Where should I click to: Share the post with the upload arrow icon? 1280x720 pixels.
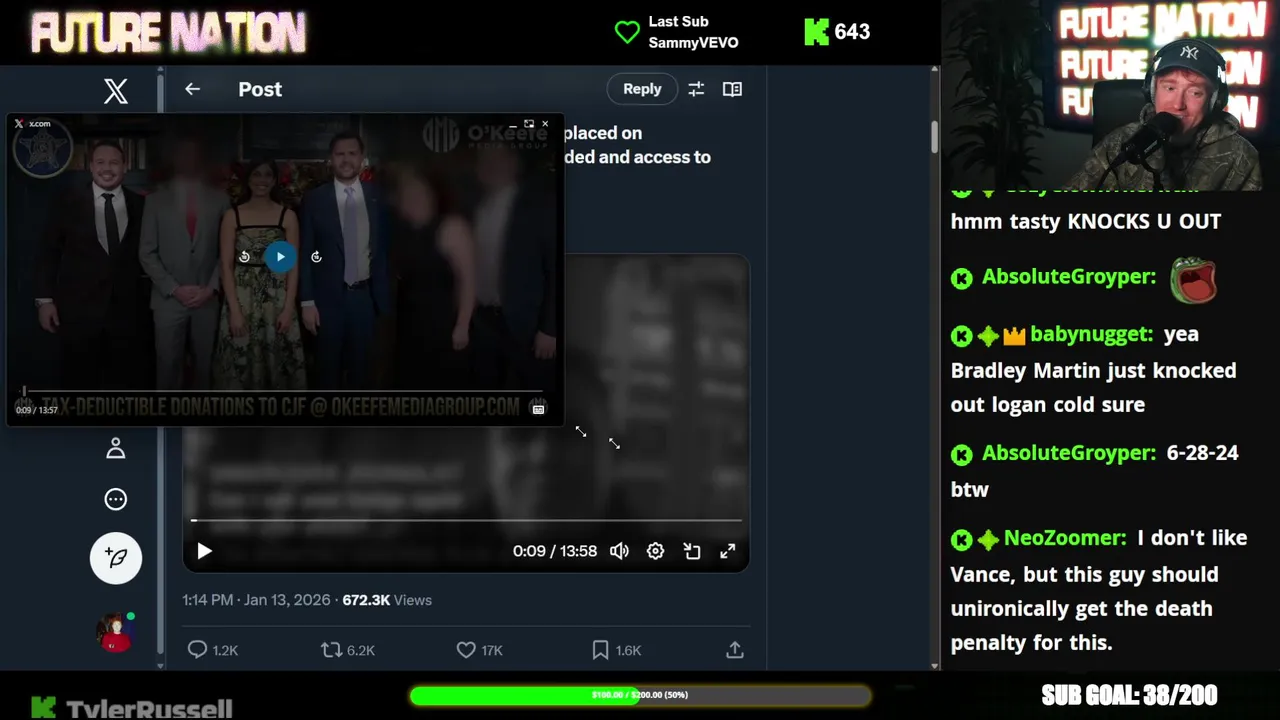pos(735,650)
